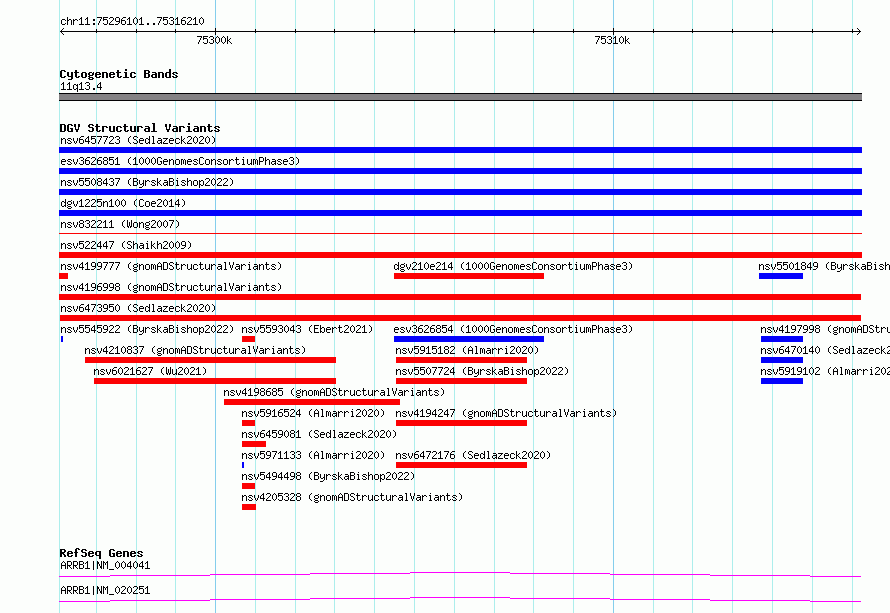The height and width of the screenshot is (613, 890).
Task: Click the DGV Structural Variants track title
Action: (140, 128)
